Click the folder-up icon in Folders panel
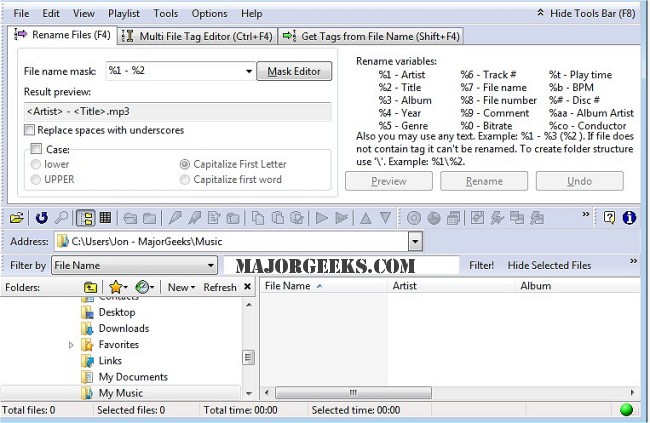The height and width of the screenshot is (423, 650). pos(90,287)
